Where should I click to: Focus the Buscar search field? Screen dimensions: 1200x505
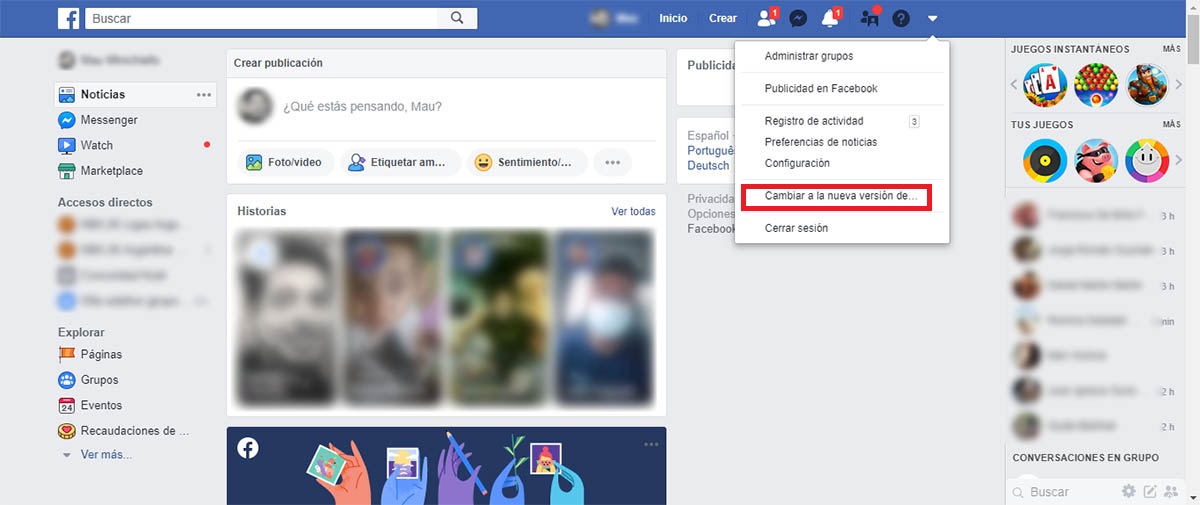[x=262, y=18]
